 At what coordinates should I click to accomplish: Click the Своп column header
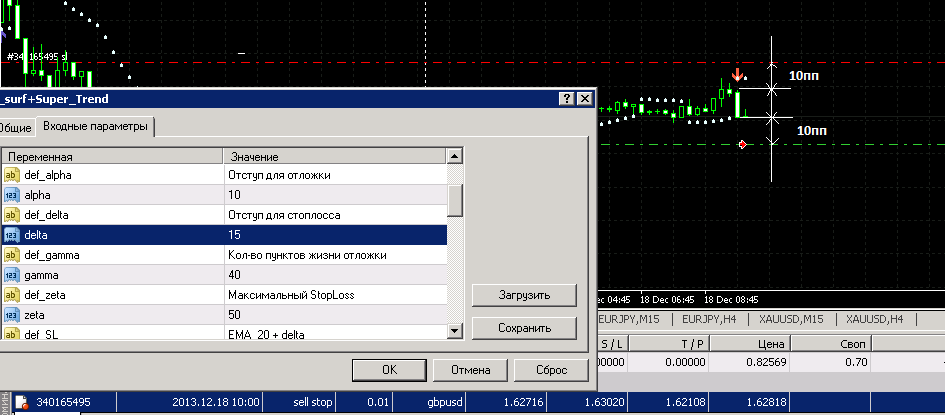coord(831,344)
